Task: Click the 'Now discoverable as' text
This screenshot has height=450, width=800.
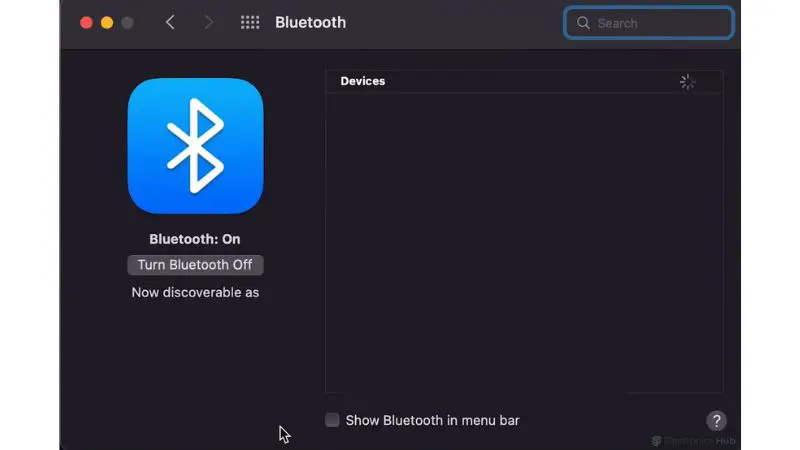Action: coord(195,293)
